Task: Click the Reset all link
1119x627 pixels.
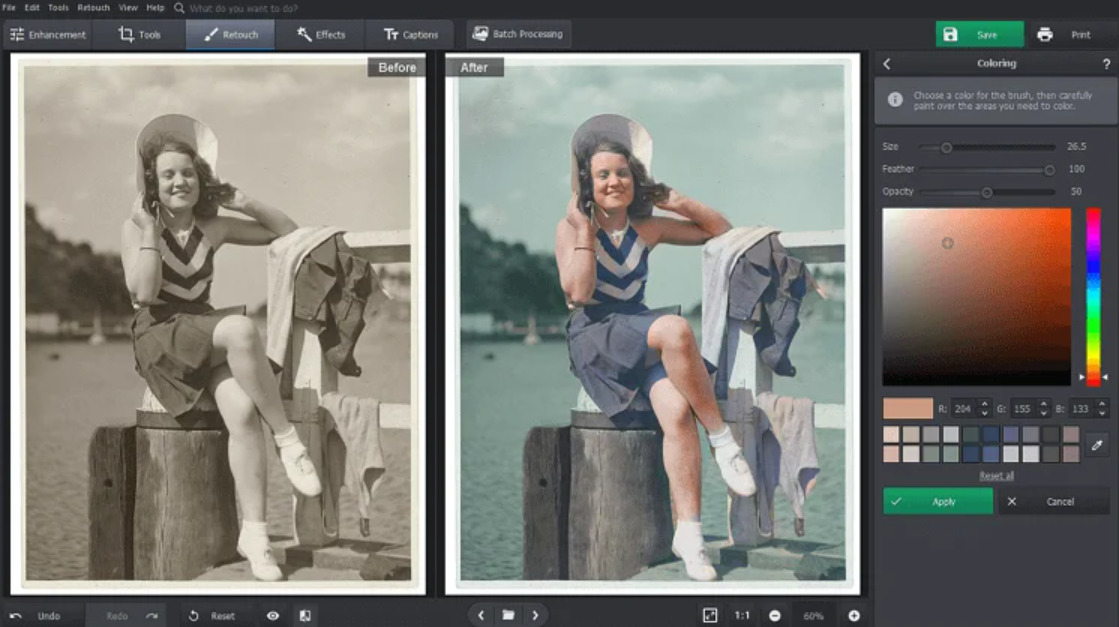Action: [996, 476]
